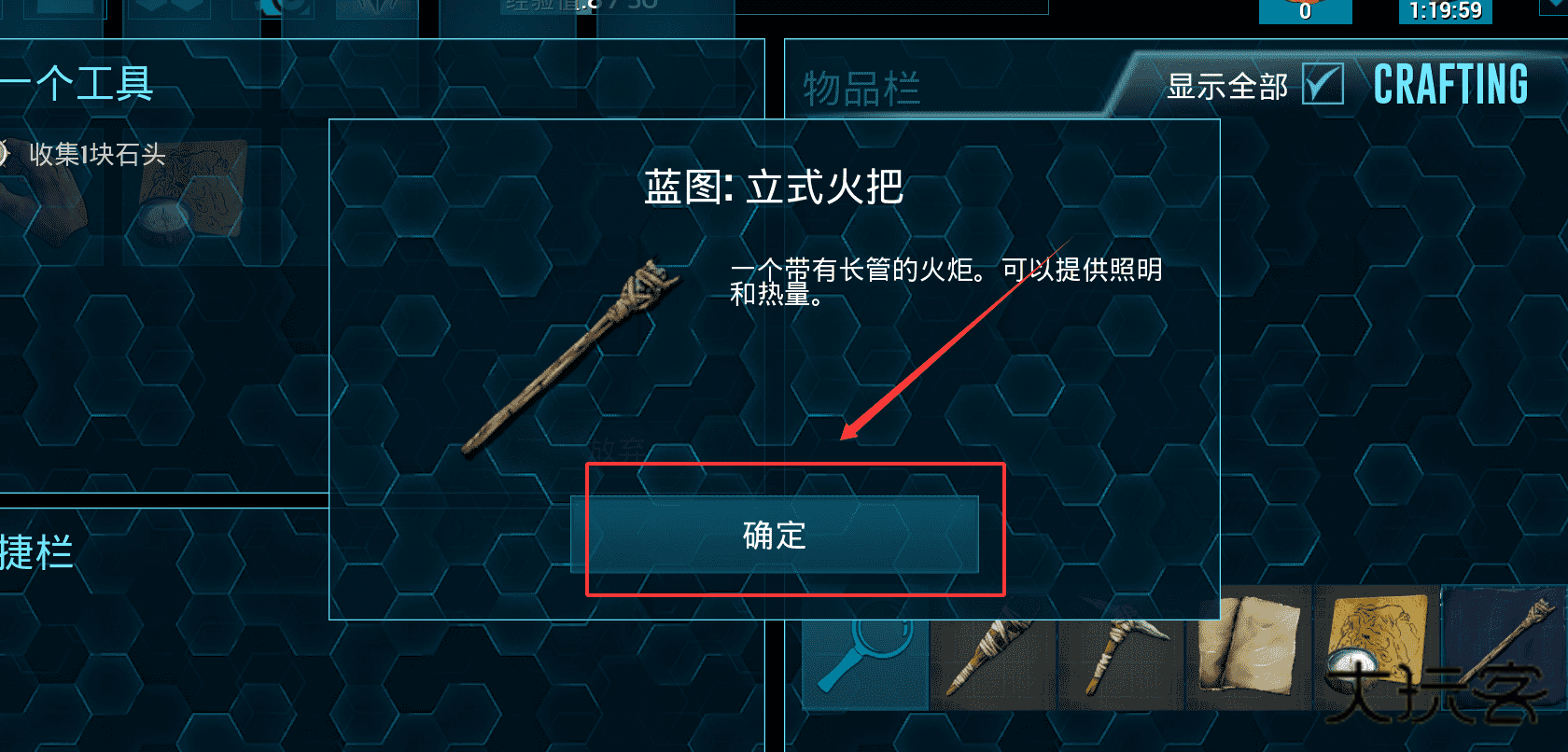This screenshot has width=1568, height=752.
Task: Open the 物品栏 inventory tab
Action: pos(861,89)
